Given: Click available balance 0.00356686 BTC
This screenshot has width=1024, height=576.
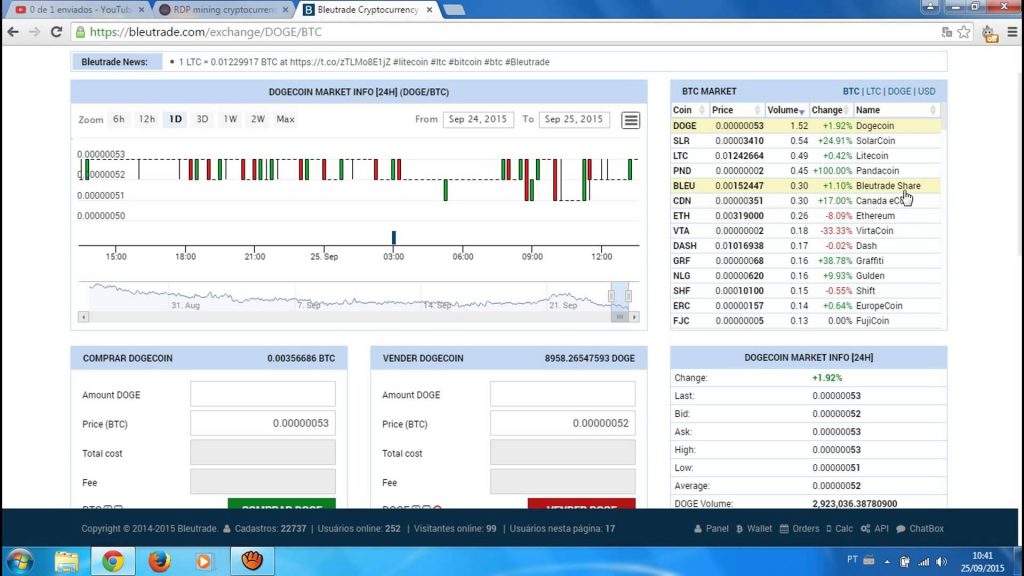Looking at the screenshot, I should (301, 358).
